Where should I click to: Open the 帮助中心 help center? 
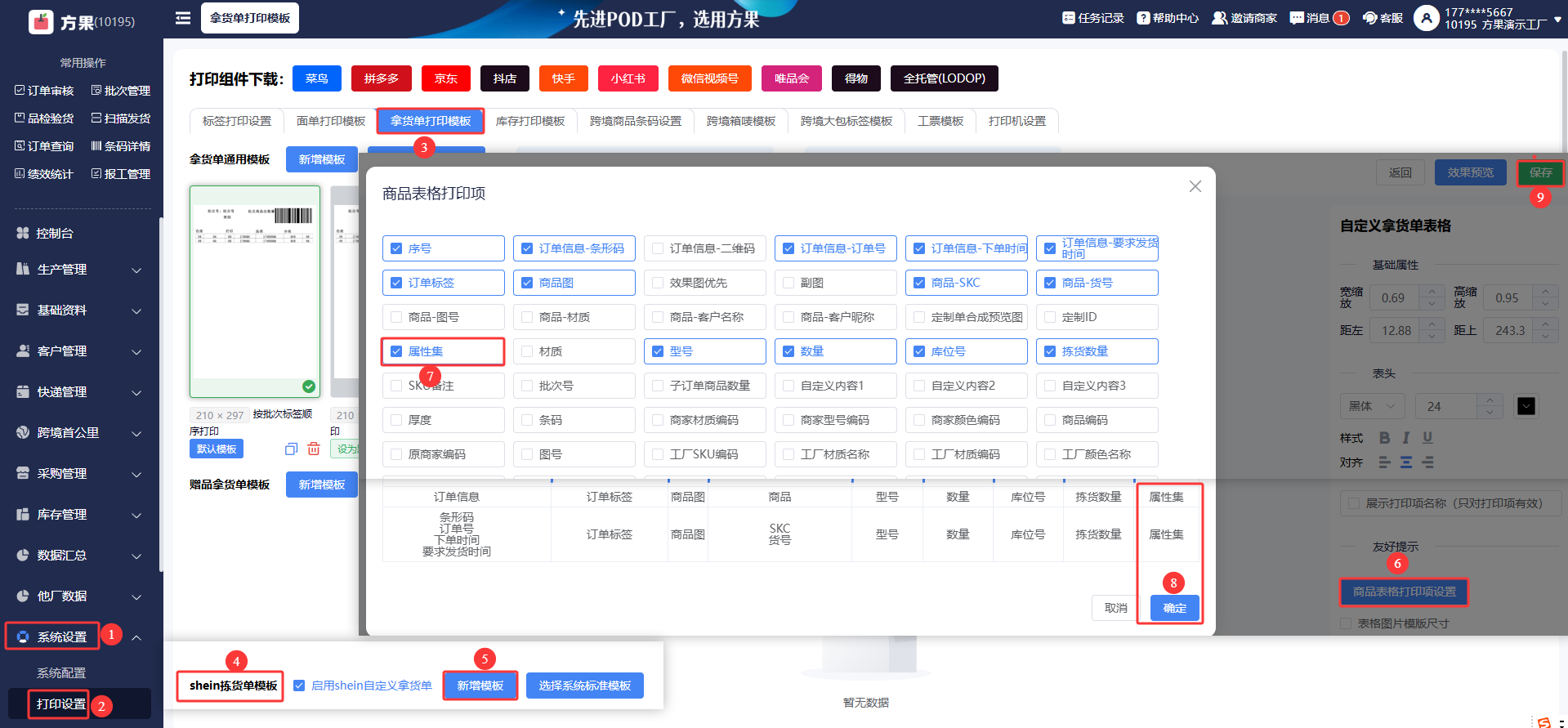coord(1168,18)
